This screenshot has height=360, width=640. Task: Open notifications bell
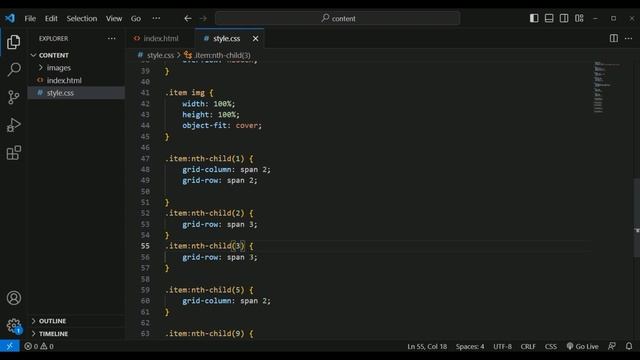(x=629, y=346)
